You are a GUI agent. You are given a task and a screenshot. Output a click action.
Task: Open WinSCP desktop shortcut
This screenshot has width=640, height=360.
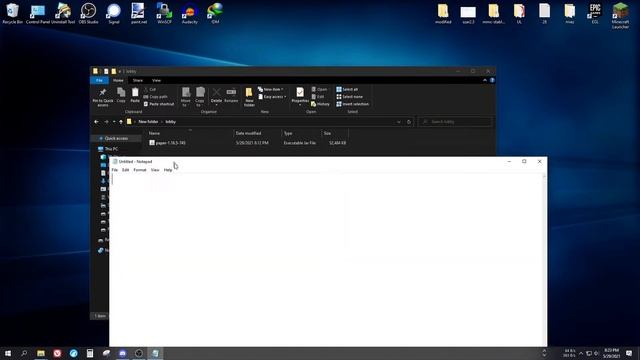164,13
